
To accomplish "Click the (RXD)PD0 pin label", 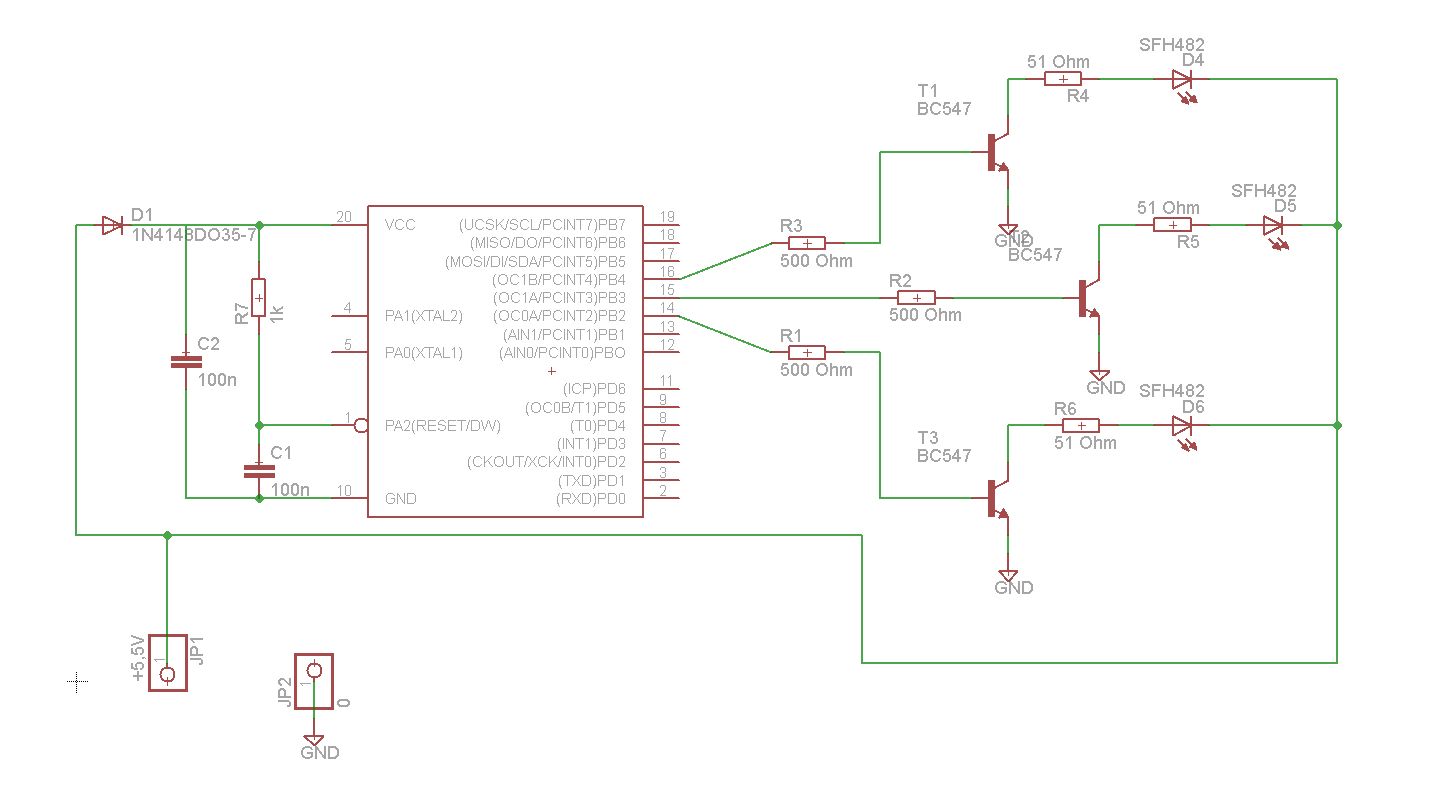I will [591, 498].
